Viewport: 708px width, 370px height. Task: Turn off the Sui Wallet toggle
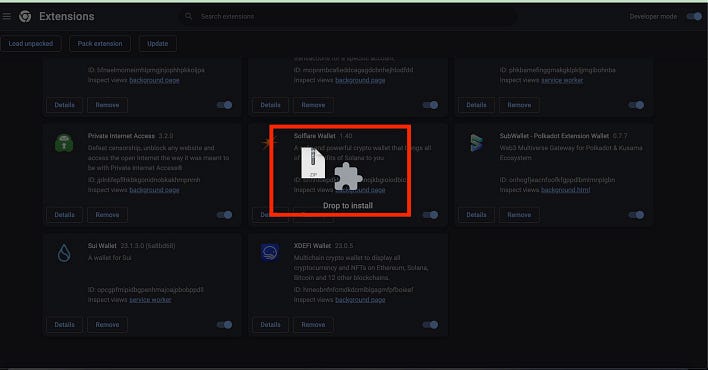(x=224, y=324)
